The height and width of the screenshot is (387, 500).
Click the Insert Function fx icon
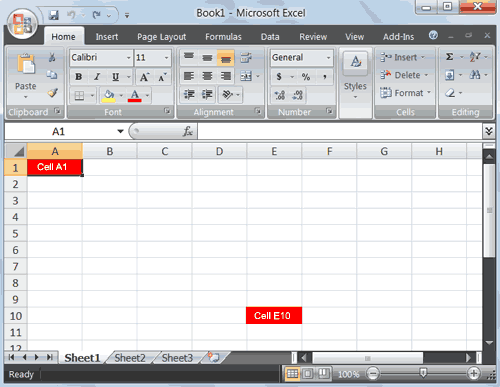188,131
